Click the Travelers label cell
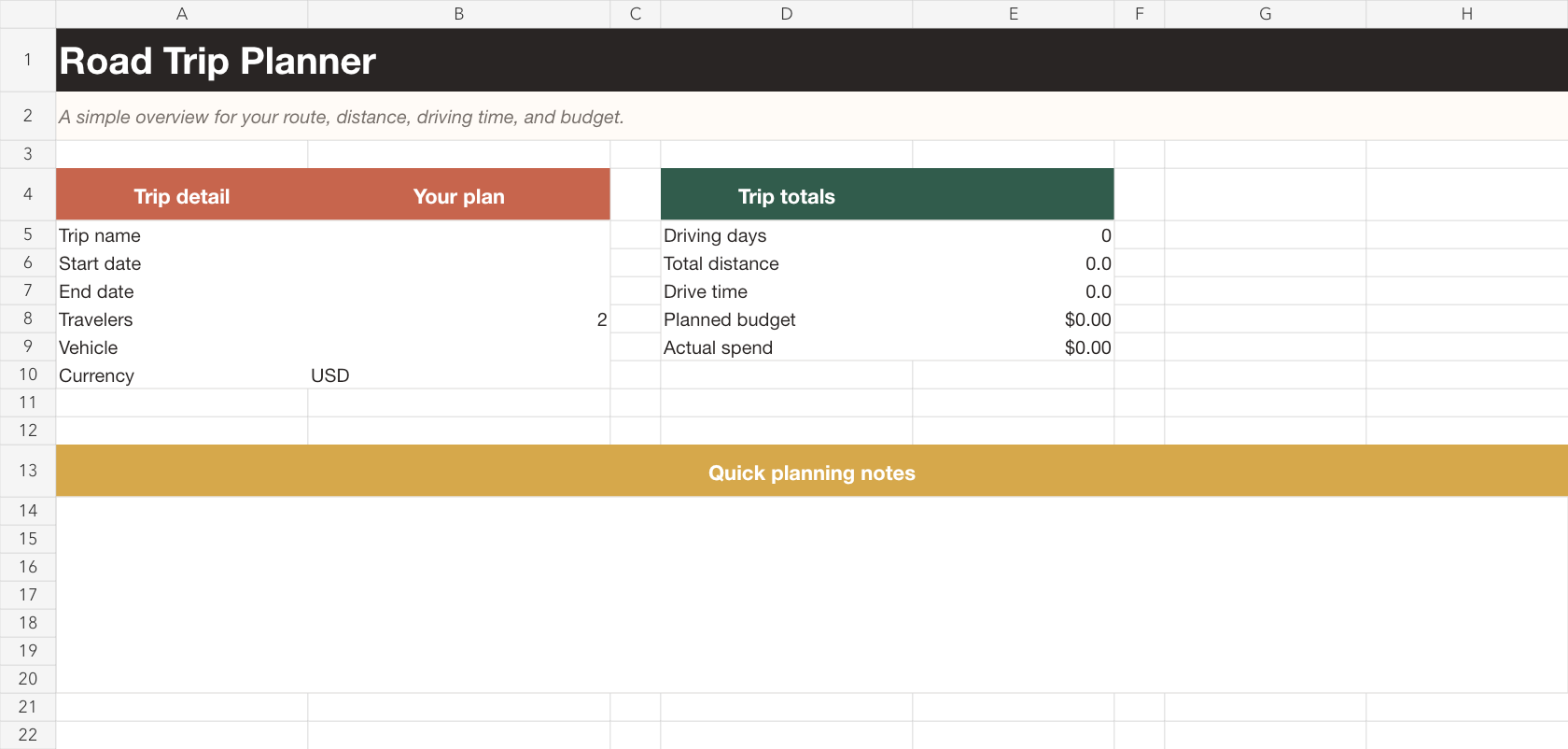This screenshot has height=749, width=1568. pos(182,319)
